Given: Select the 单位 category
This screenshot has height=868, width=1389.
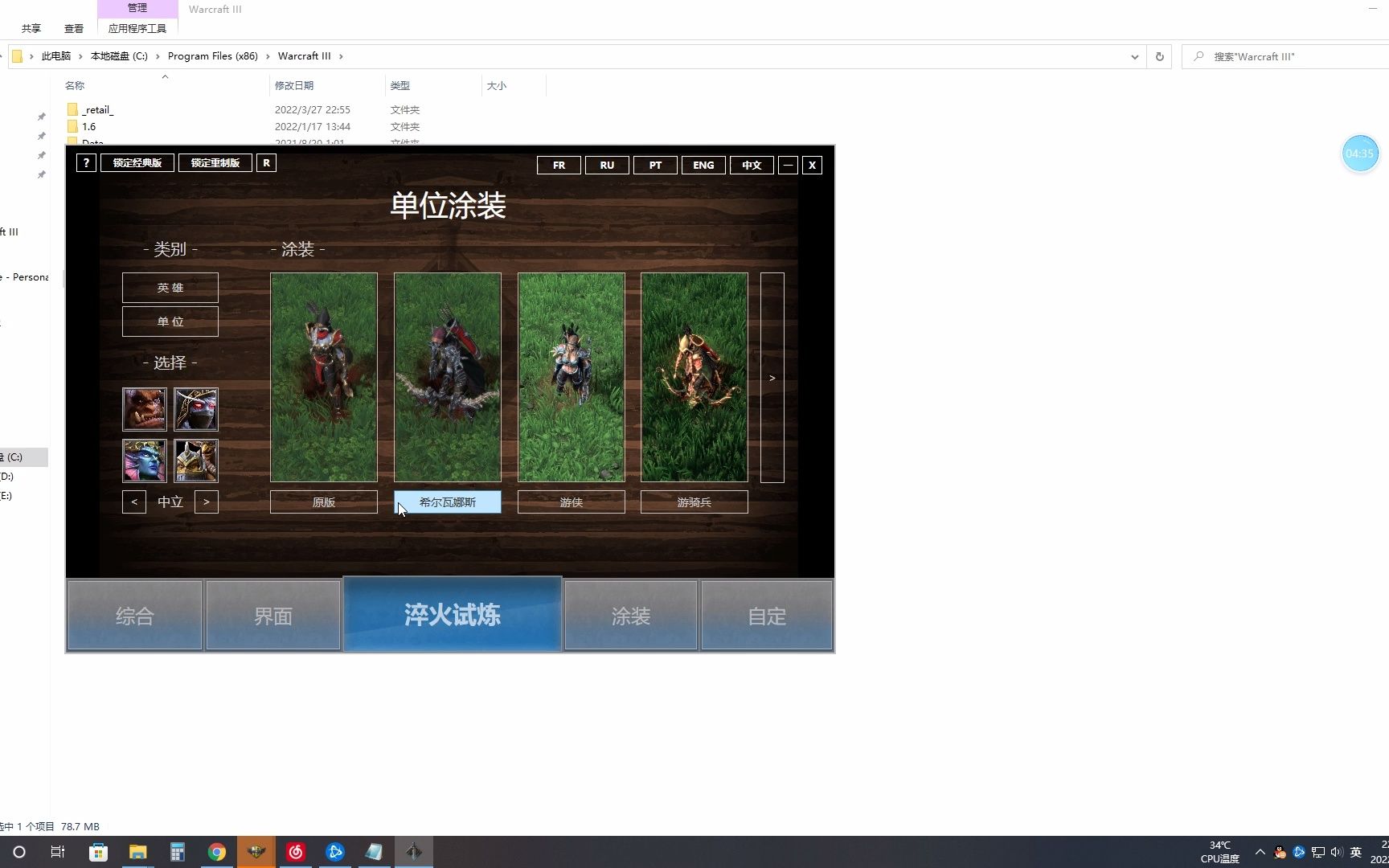Looking at the screenshot, I should [170, 321].
